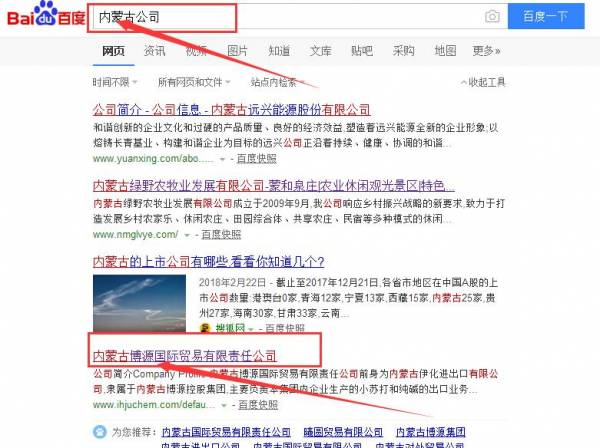Open the 所有网页和文件 filter dropdown

194,82
